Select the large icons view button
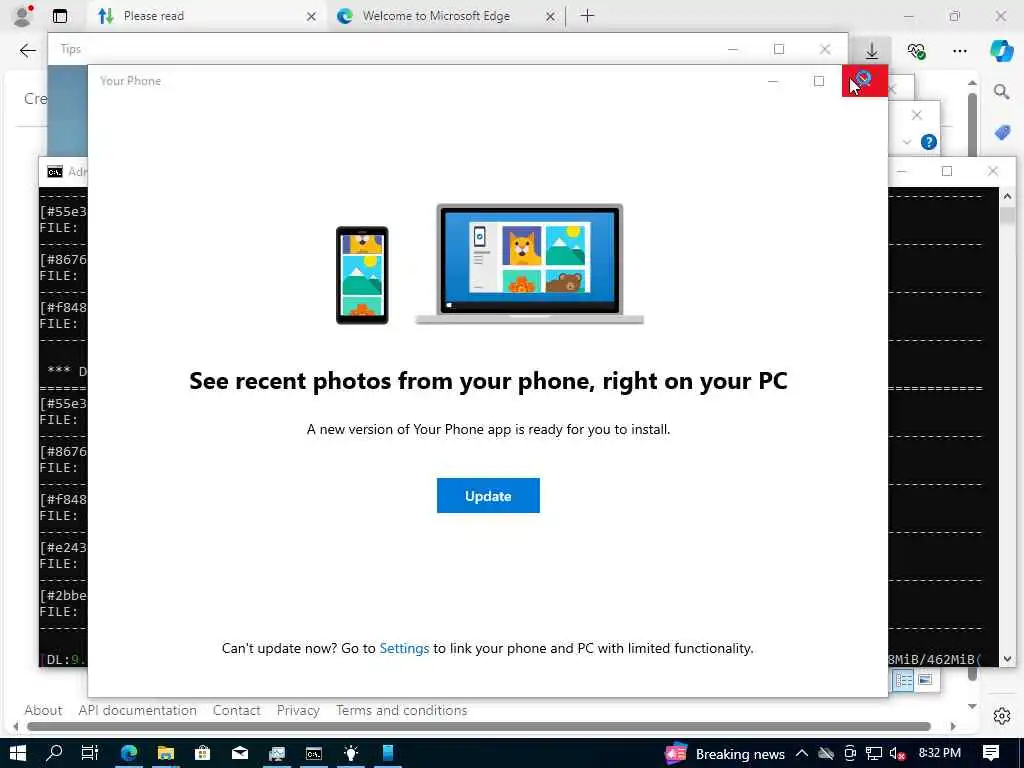1024x768 pixels. [925, 680]
